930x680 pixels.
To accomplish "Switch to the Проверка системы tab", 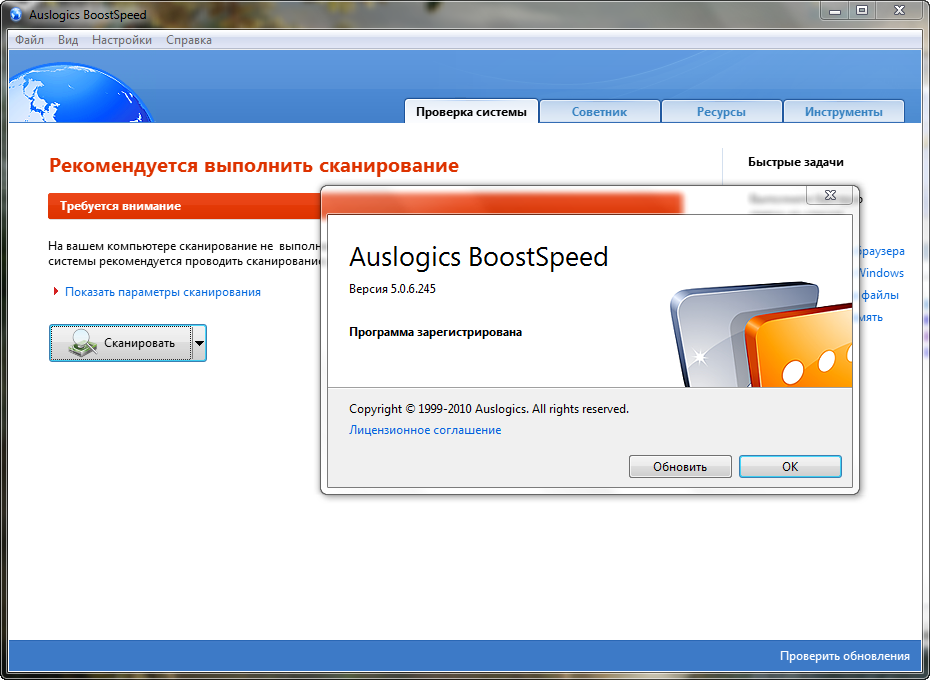I will 471,112.
